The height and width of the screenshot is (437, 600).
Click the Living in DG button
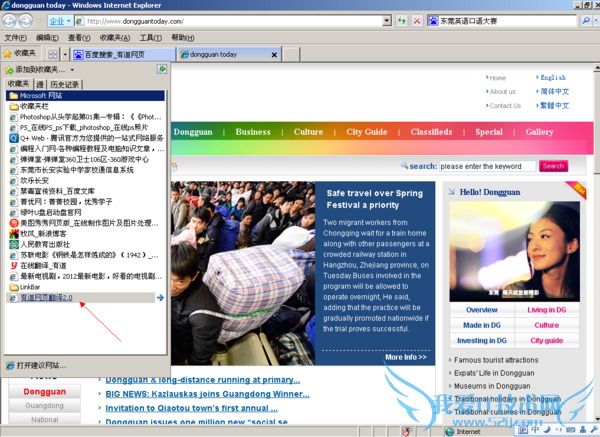[546, 310]
